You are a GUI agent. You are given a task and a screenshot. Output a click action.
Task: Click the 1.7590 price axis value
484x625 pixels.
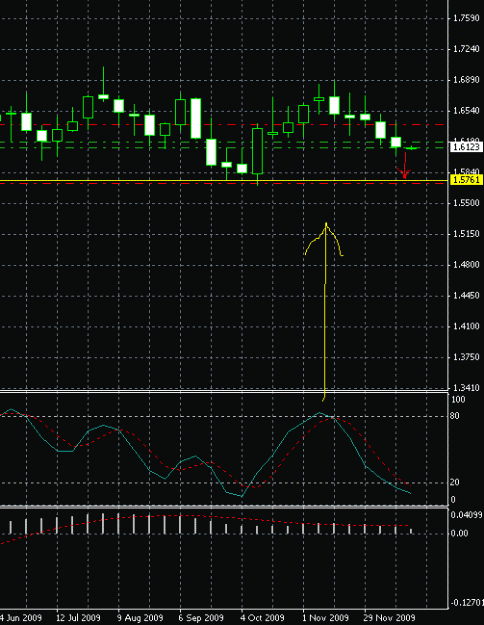466,18
